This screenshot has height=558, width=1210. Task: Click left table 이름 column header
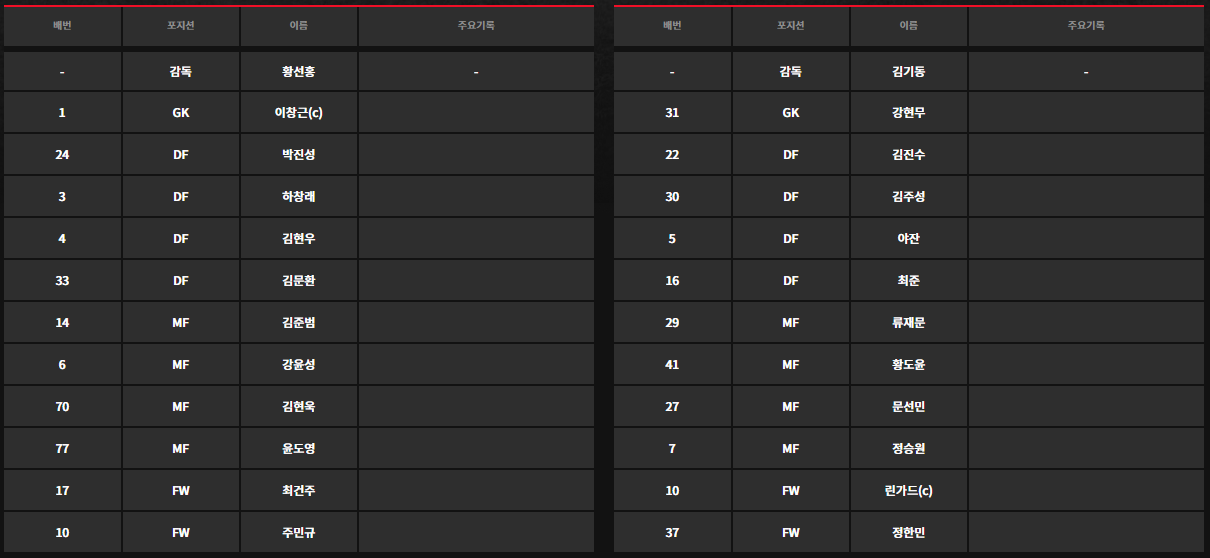click(x=299, y=26)
